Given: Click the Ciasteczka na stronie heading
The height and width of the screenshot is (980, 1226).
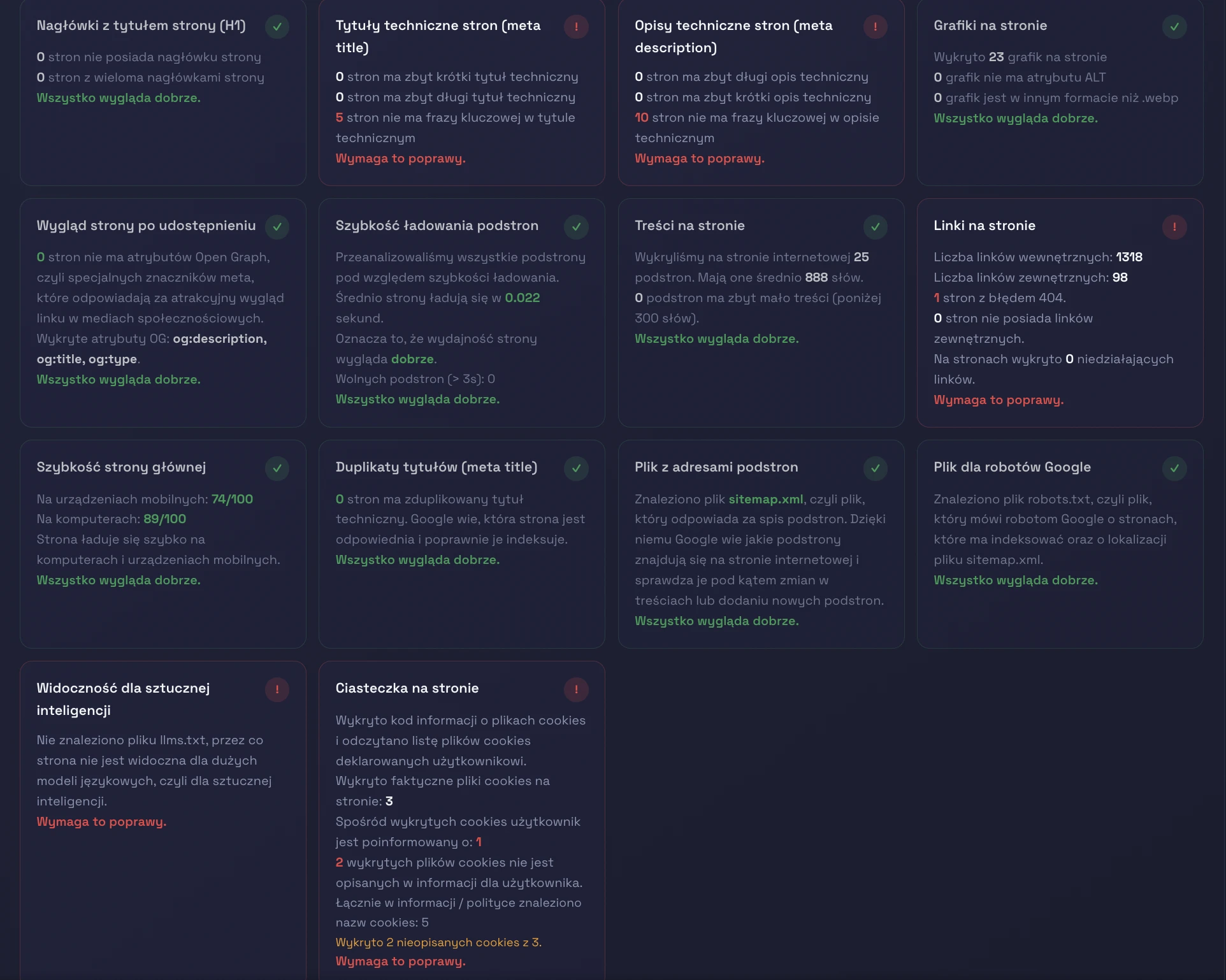Looking at the screenshot, I should pyautogui.click(x=407, y=688).
